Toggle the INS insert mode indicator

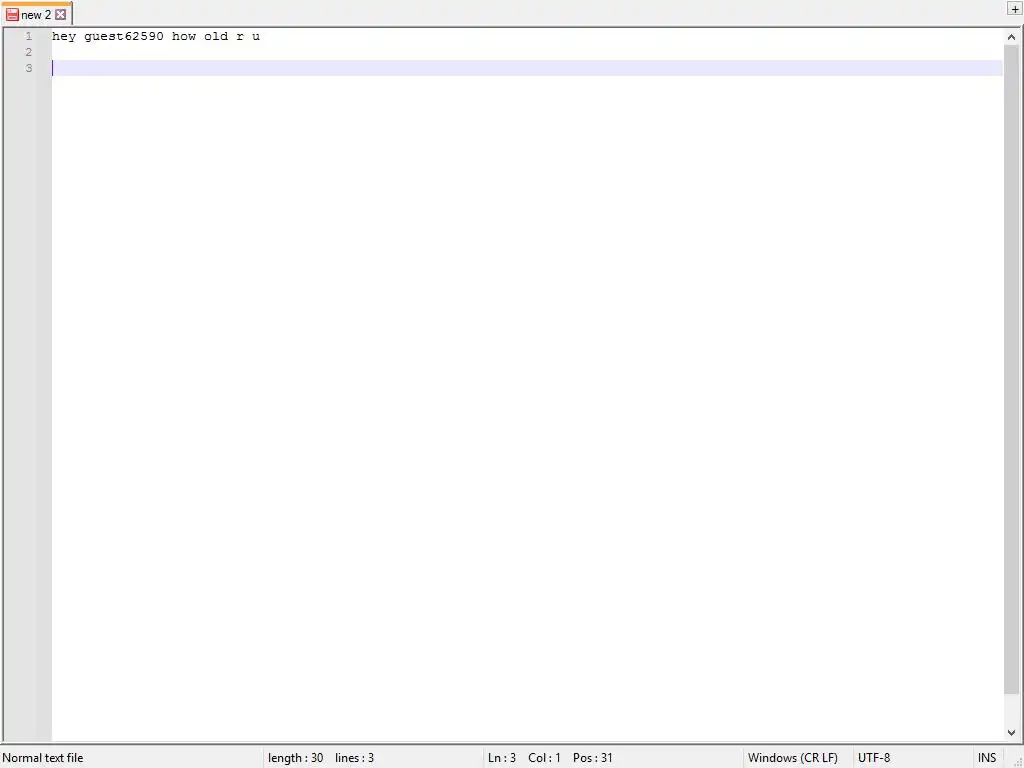[987, 758]
